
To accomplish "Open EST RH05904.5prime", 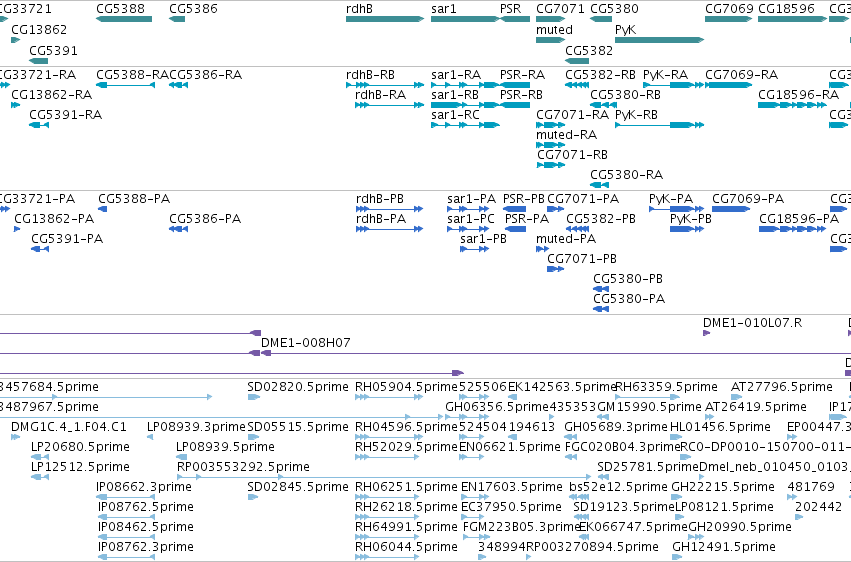I will pyautogui.click(x=407, y=387).
